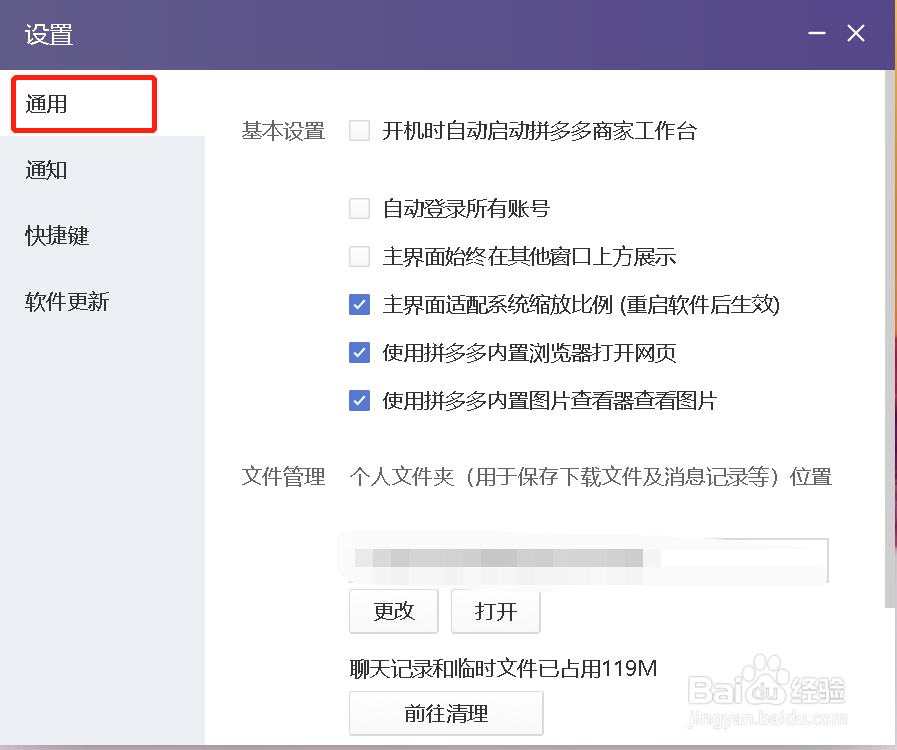
Task: Open the 通知 notification settings
Action: tap(45, 170)
